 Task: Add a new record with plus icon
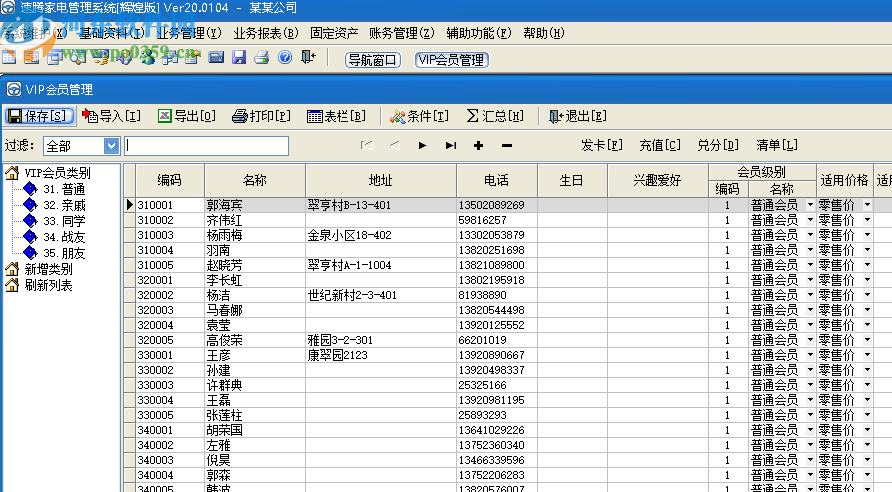(x=478, y=146)
